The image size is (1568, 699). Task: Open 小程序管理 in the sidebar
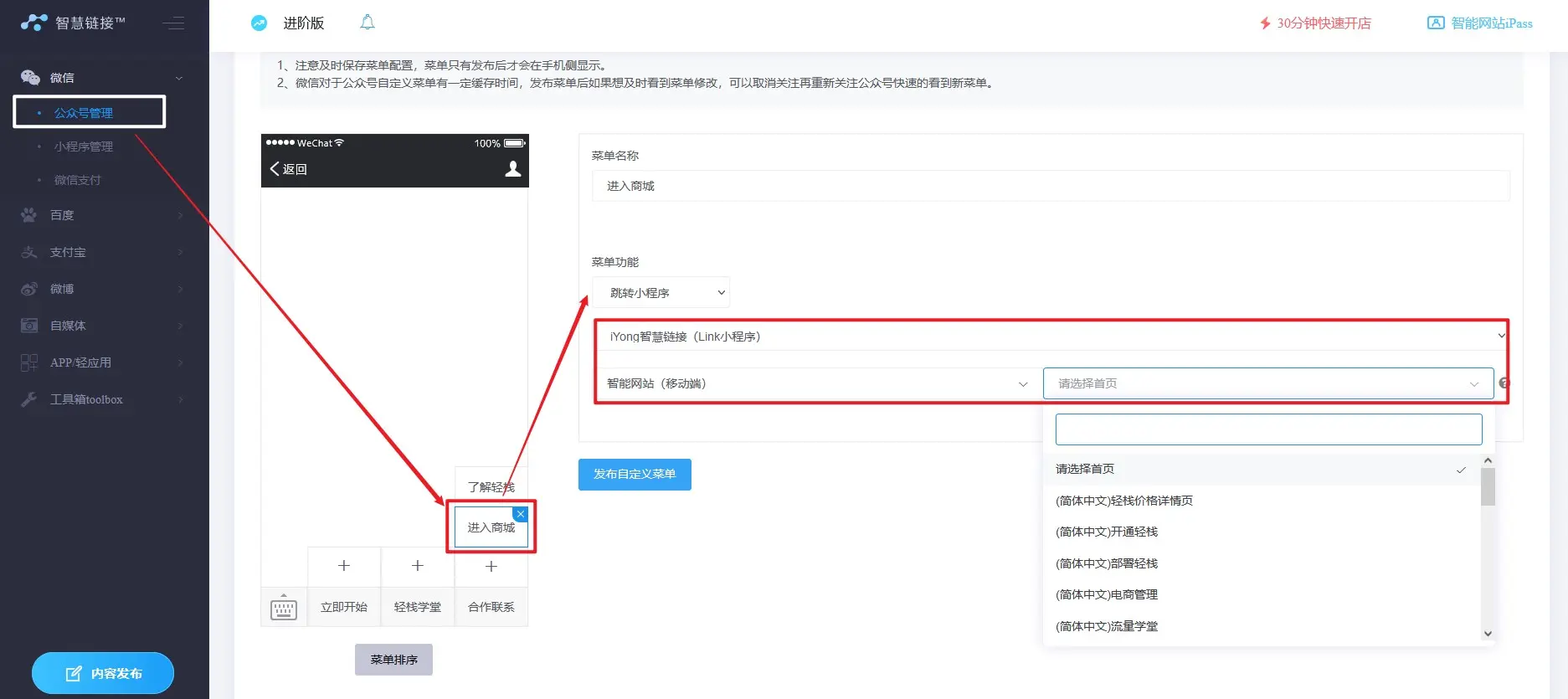84,146
